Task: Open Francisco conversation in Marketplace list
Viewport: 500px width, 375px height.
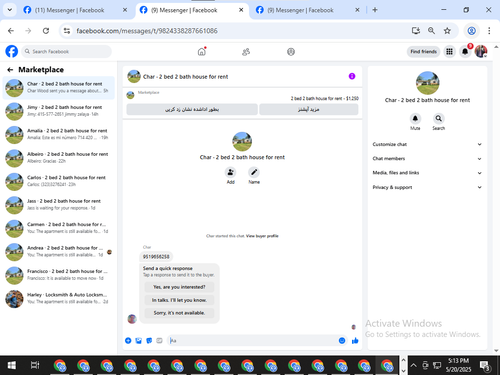Action: [59, 275]
